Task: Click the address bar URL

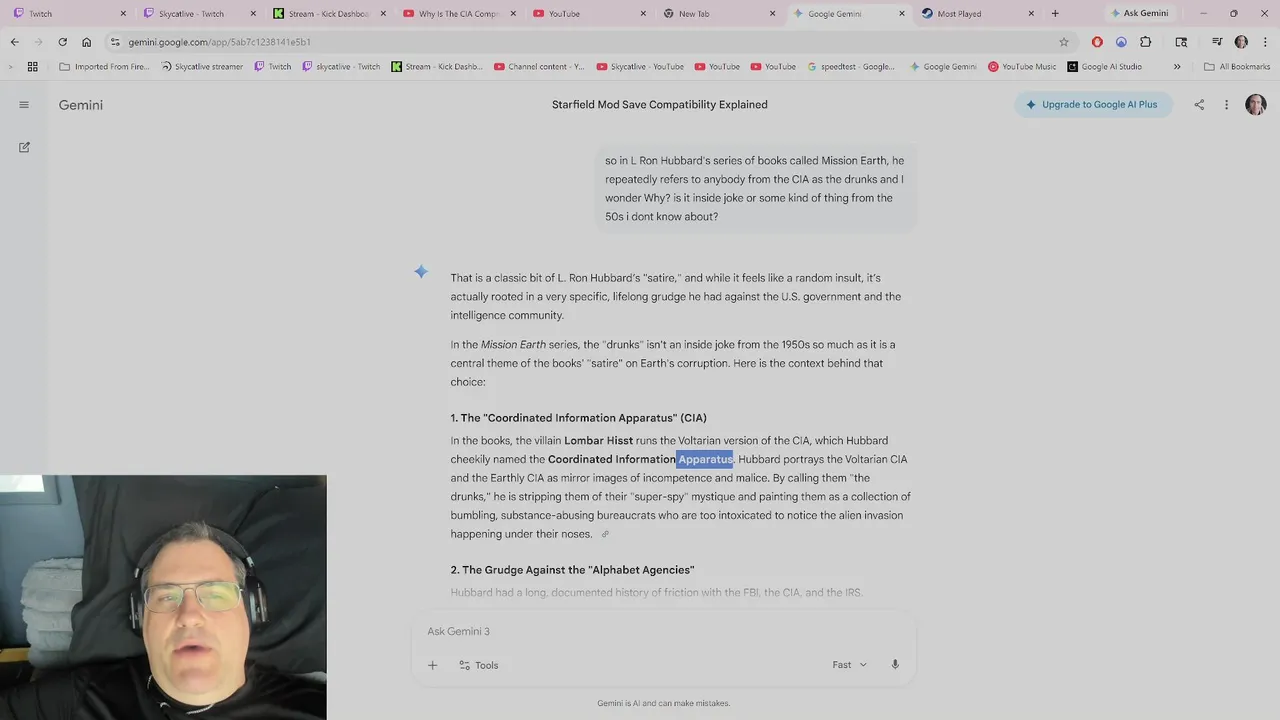Action: [219, 42]
